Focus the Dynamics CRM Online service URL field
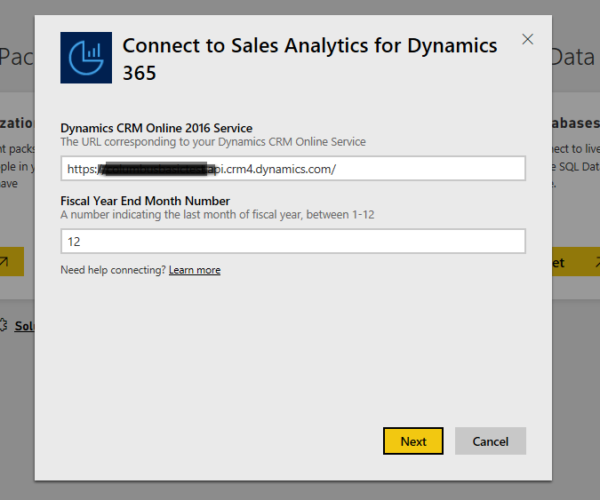The width and height of the screenshot is (600, 500). (293, 168)
